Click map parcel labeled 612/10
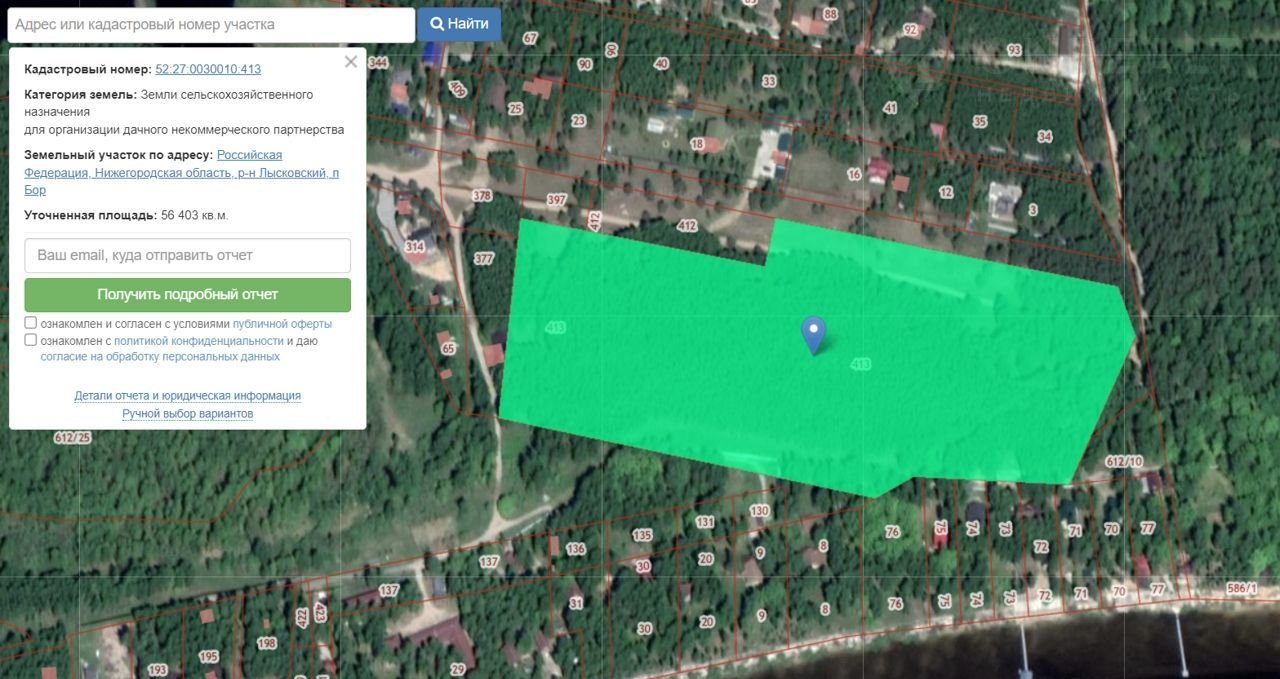This screenshot has height=679, width=1280. (1124, 461)
